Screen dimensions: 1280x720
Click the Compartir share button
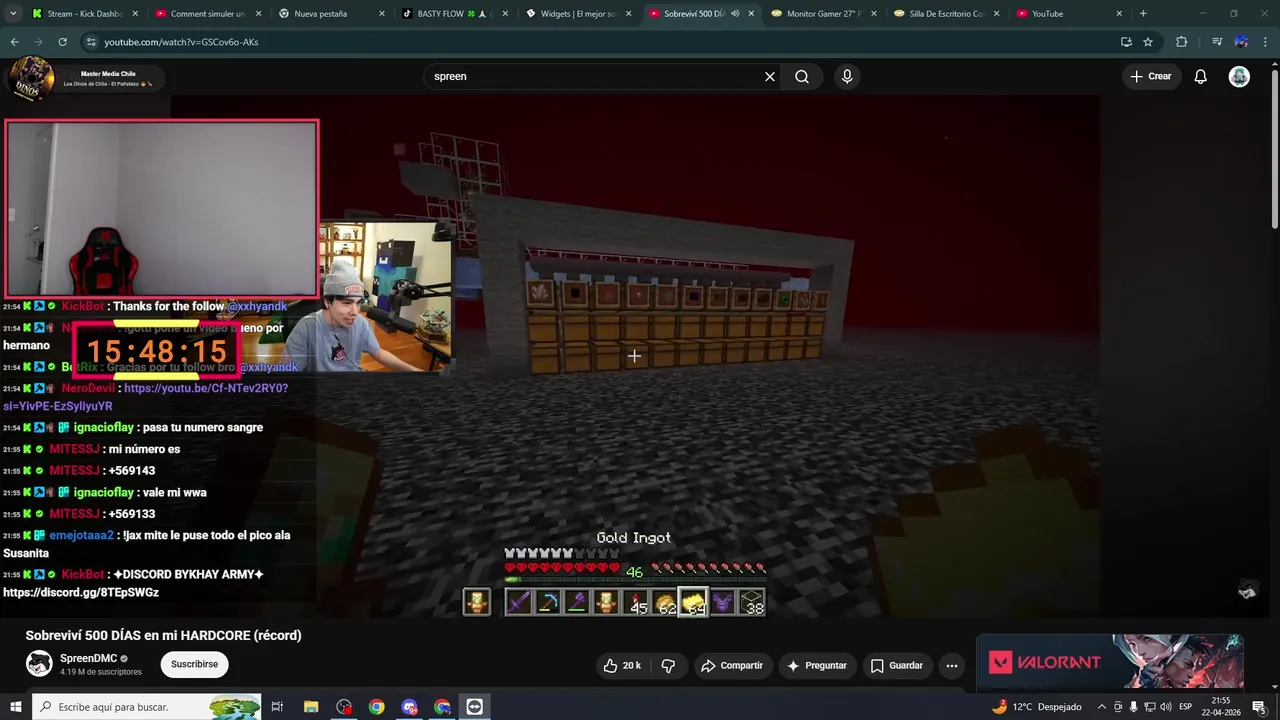click(x=732, y=665)
